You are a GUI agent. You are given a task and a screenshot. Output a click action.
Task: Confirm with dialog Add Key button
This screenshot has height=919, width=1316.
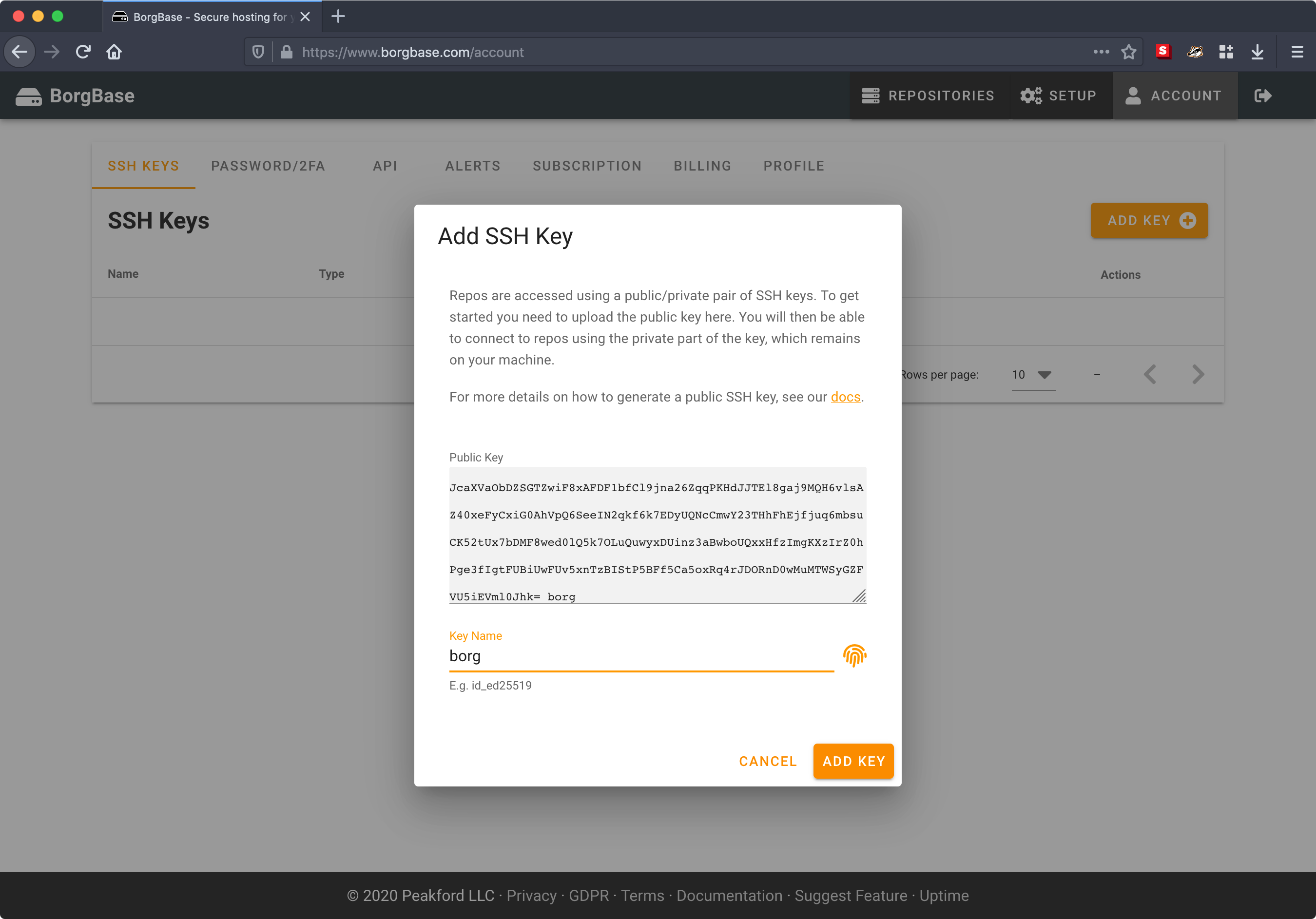point(853,761)
